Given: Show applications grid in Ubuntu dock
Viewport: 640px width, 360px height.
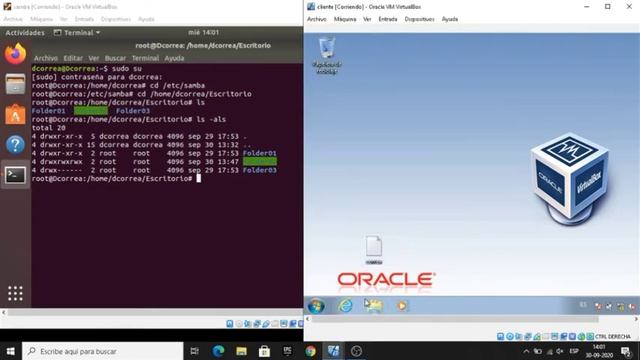Looking at the screenshot, I should pos(15,293).
